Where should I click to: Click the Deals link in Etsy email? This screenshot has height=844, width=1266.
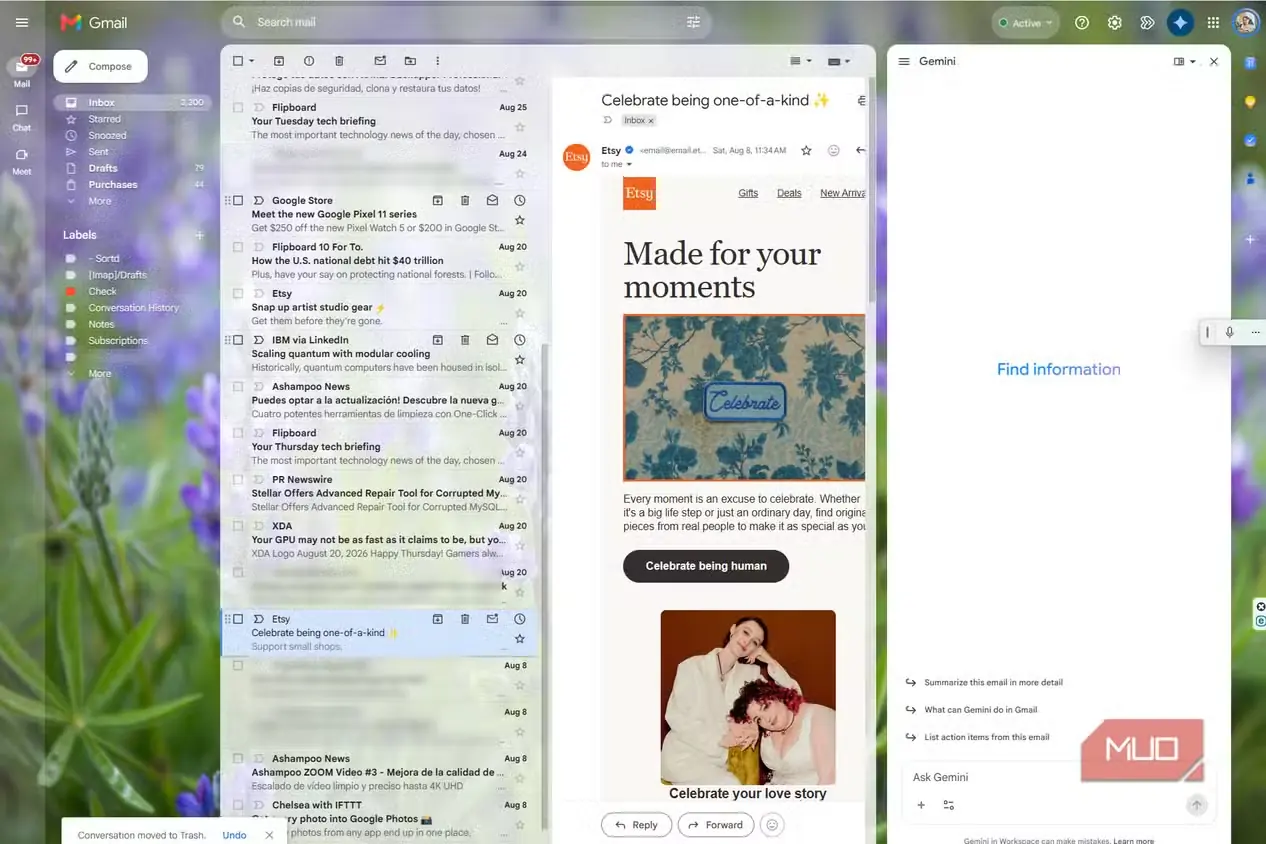click(x=789, y=193)
